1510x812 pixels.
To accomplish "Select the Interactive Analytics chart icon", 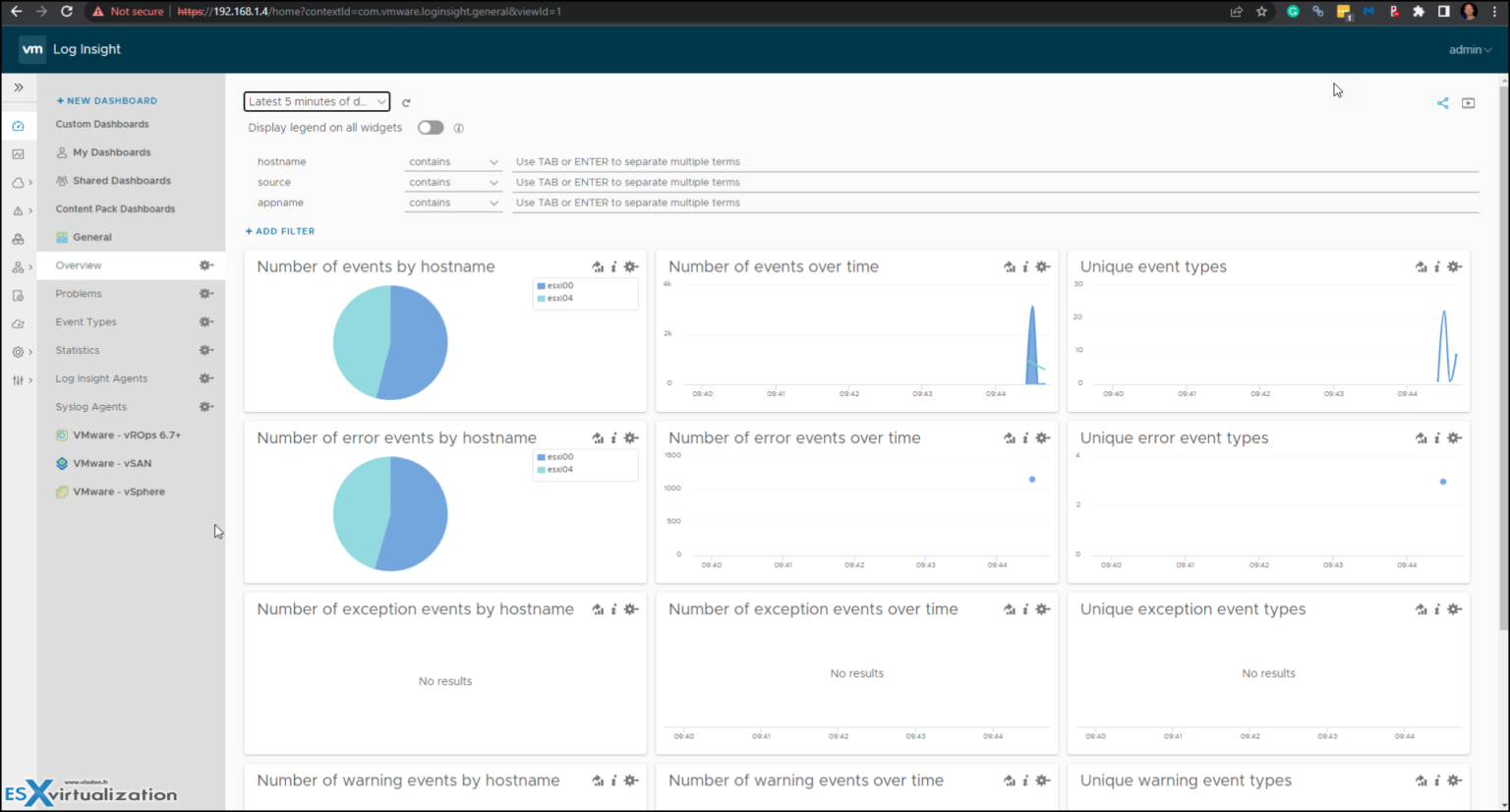I will click(x=19, y=153).
